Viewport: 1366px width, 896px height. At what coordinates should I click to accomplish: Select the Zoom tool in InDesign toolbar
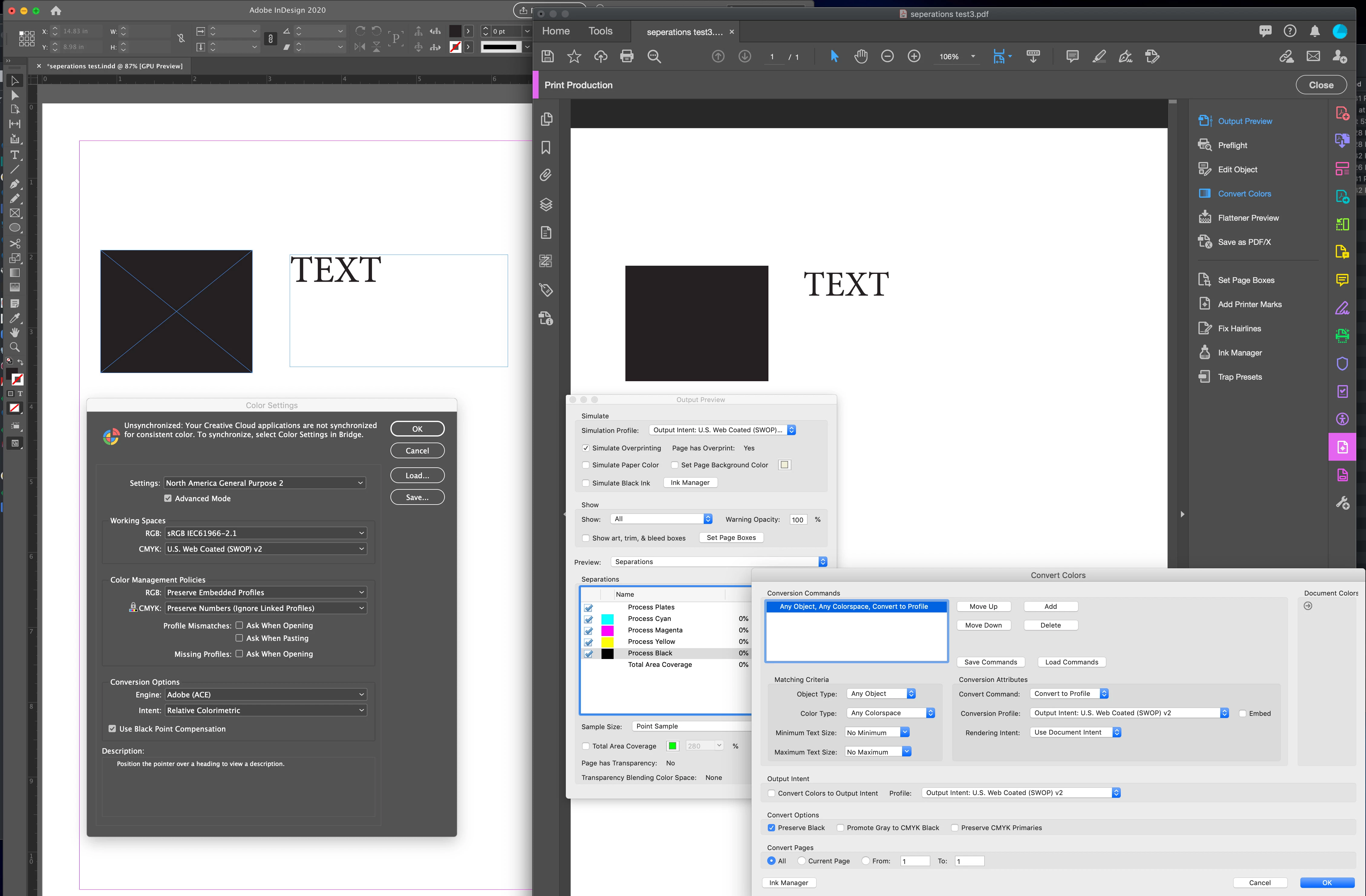click(x=15, y=347)
